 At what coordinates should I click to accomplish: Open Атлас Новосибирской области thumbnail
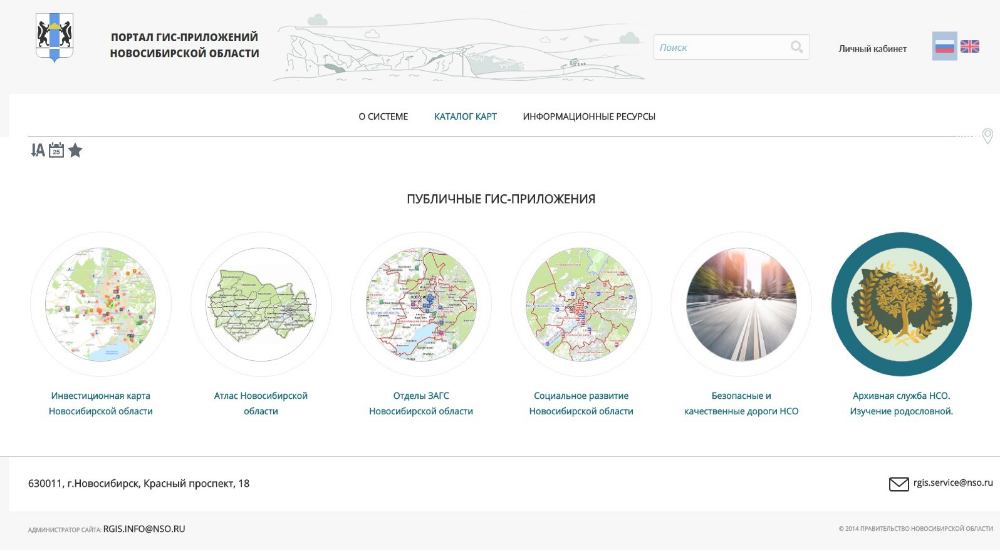tap(261, 303)
